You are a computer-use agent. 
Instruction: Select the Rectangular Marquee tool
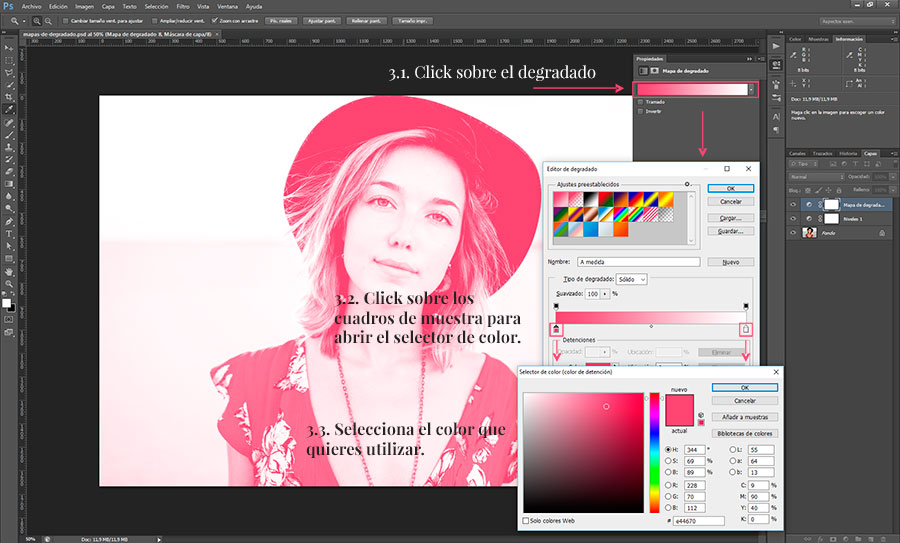[x=9, y=59]
